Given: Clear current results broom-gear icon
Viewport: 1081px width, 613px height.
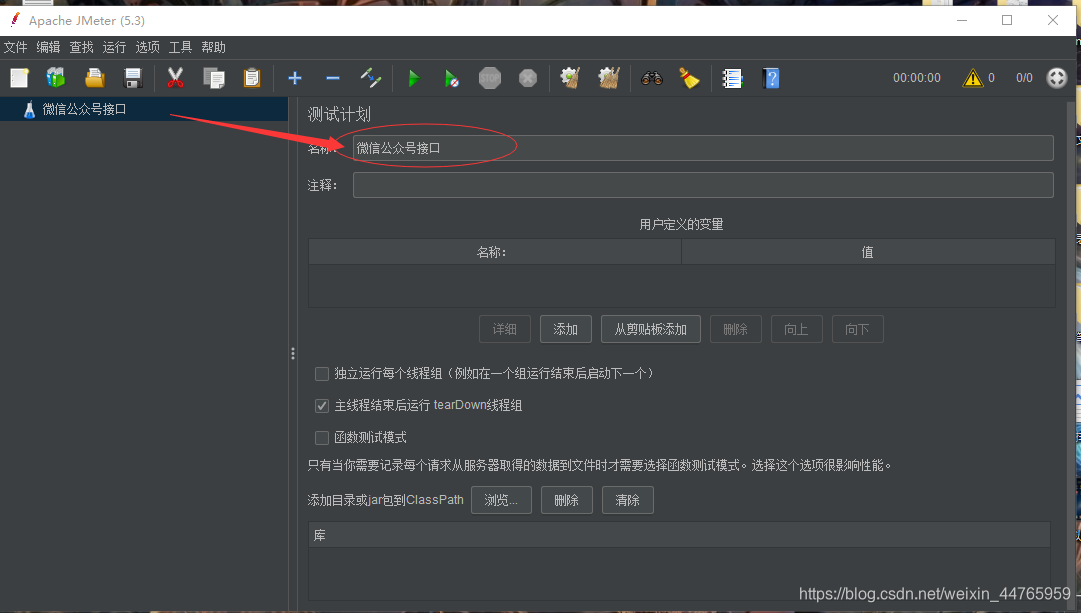Looking at the screenshot, I should pyautogui.click(x=570, y=78).
